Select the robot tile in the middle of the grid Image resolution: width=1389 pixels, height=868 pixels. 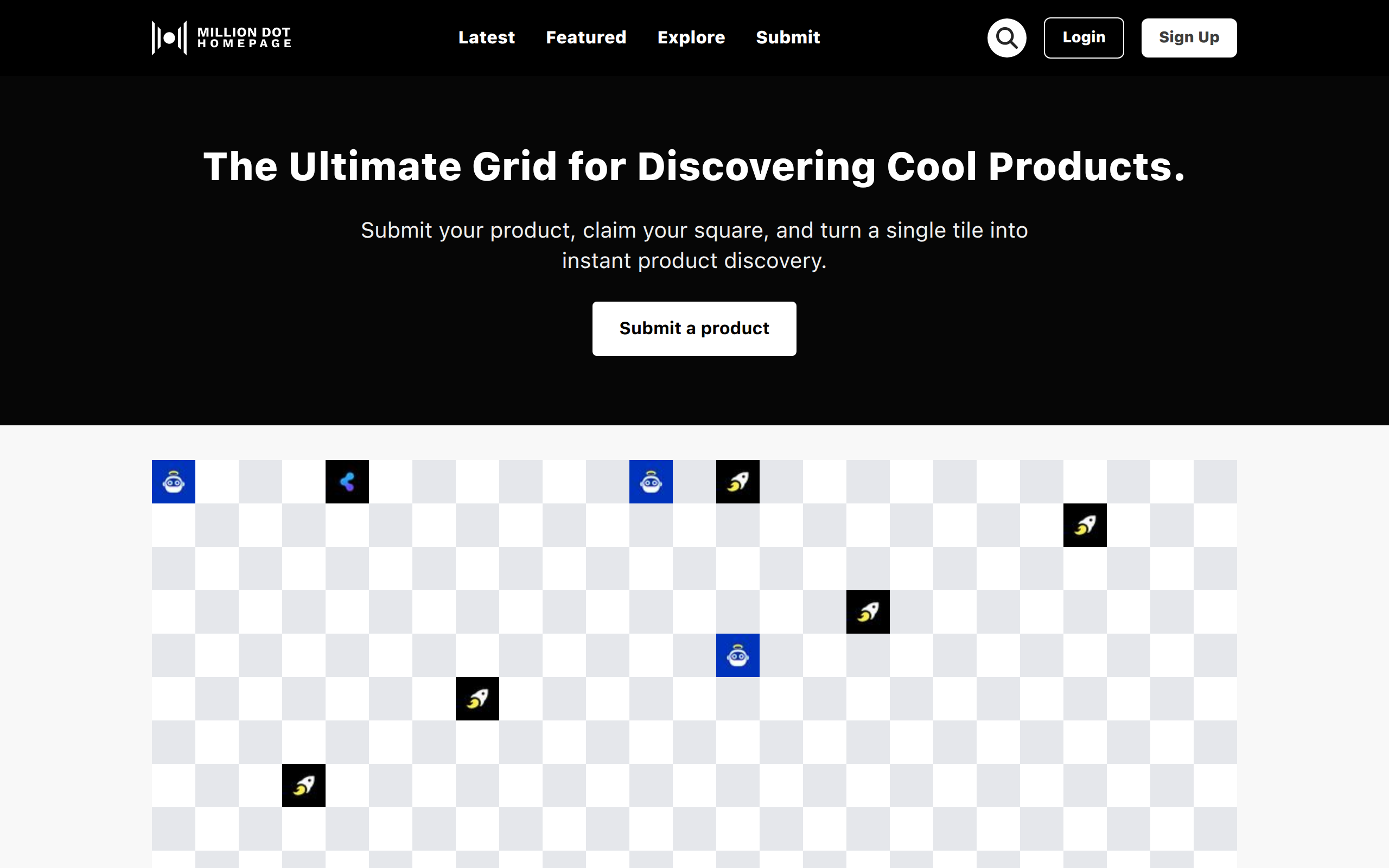[x=737, y=655]
